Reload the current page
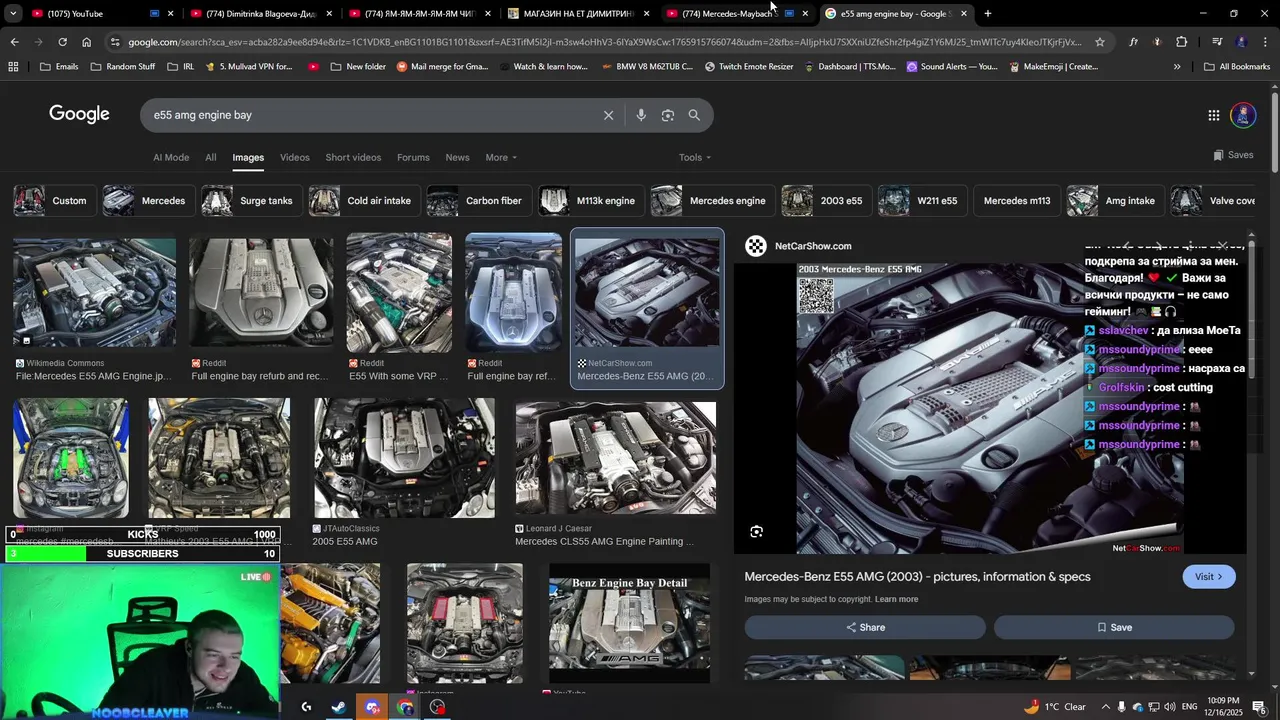This screenshot has width=1280, height=720. click(x=62, y=42)
